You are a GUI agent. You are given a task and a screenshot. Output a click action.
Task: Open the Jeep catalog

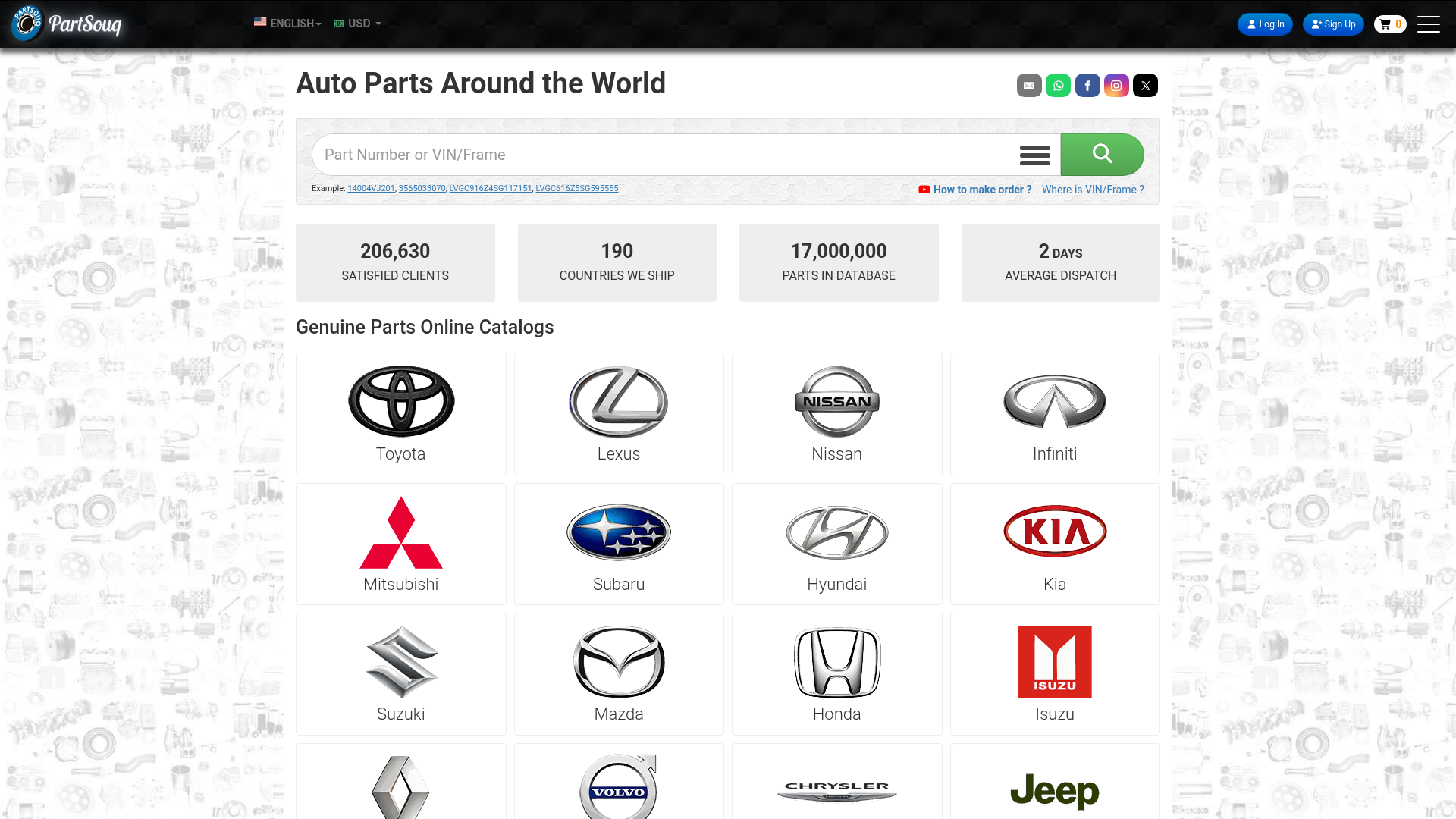click(x=1055, y=783)
